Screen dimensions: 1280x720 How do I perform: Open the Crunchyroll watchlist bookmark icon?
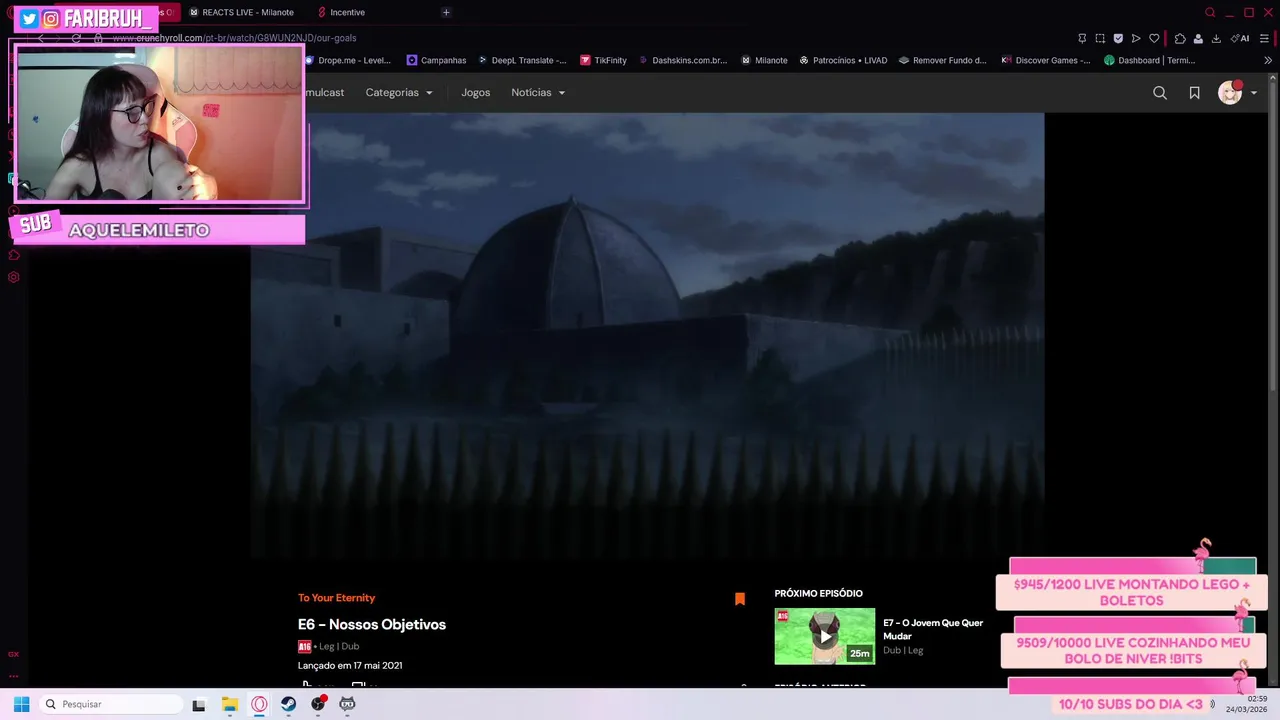point(1194,93)
